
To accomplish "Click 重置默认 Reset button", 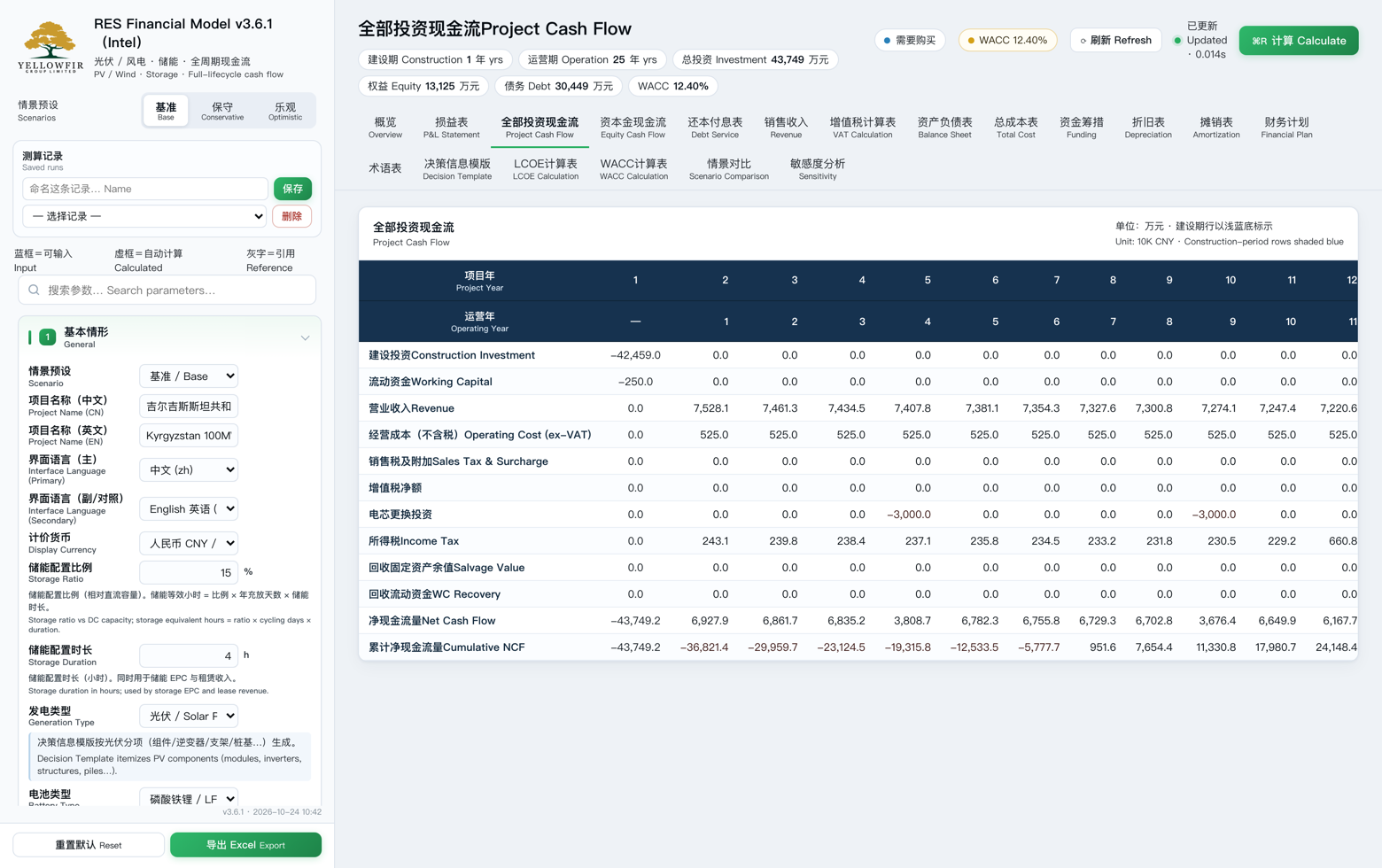I will pyautogui.click(x=89, y=845).
